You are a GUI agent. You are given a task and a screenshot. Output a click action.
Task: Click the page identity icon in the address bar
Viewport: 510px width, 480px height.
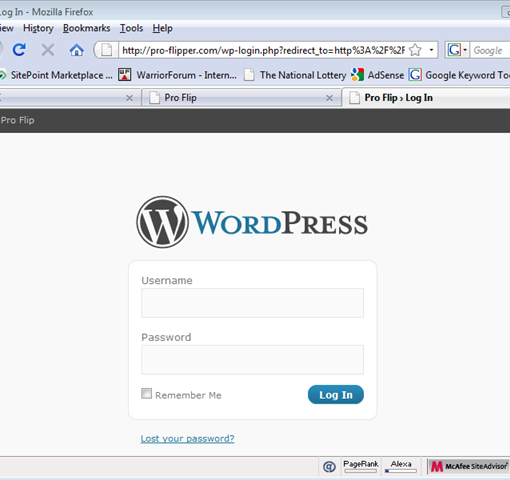[x=107, y=50]
